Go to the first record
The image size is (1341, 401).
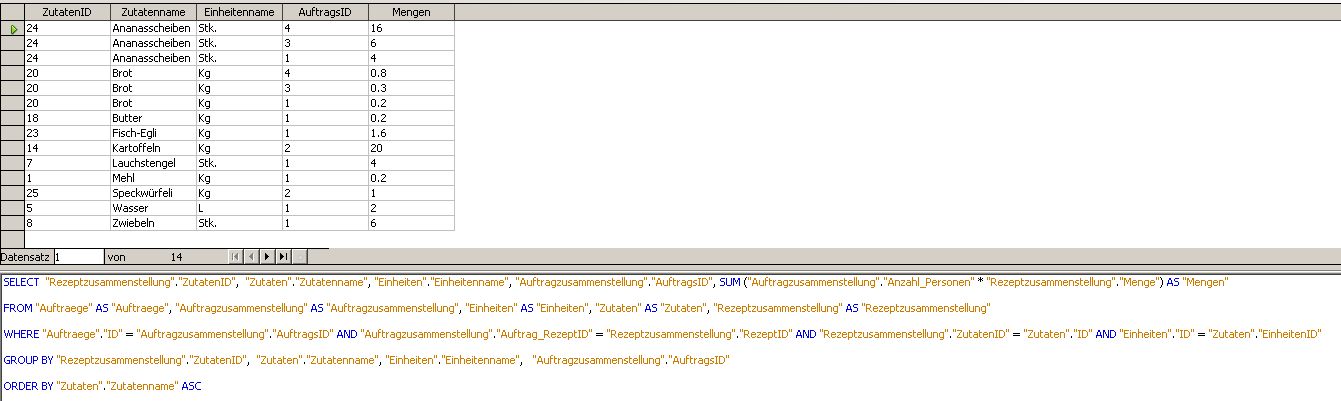tap(236, 257)
